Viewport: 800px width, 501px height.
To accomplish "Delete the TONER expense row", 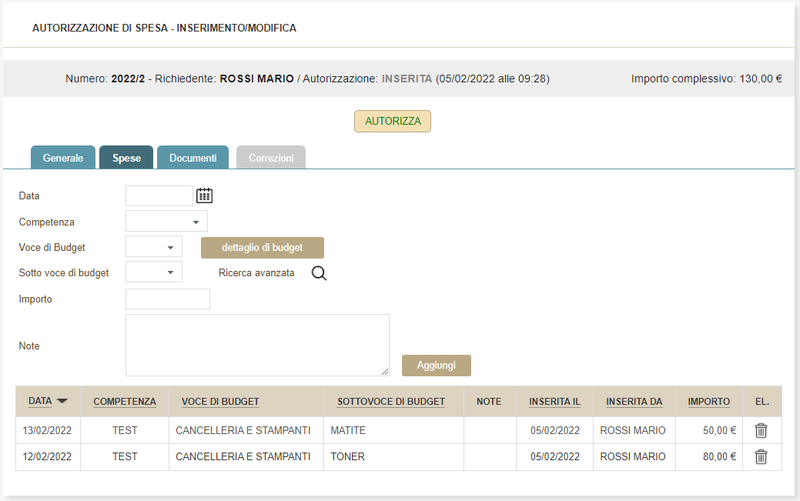I will click(761, 457).
